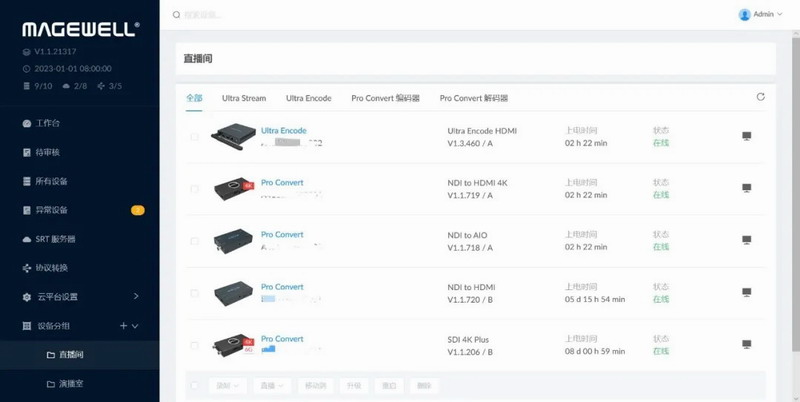Viewport: 800px width, 402px height.
Task: Select the NDI to HDMI 4K row checkbox
Action: pyautogui.click(x=195, y=188)
